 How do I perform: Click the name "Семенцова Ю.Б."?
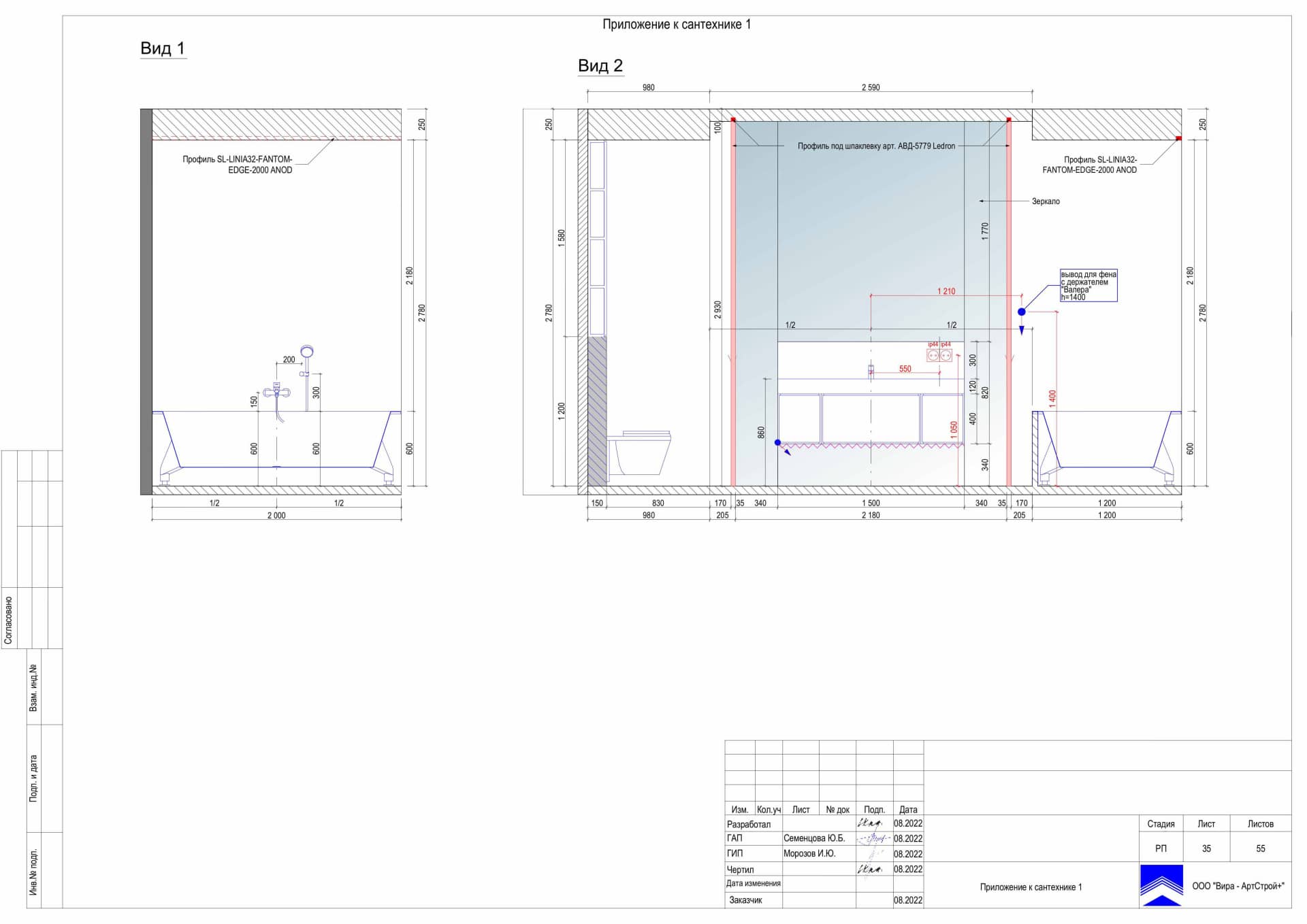pos(814,838)
